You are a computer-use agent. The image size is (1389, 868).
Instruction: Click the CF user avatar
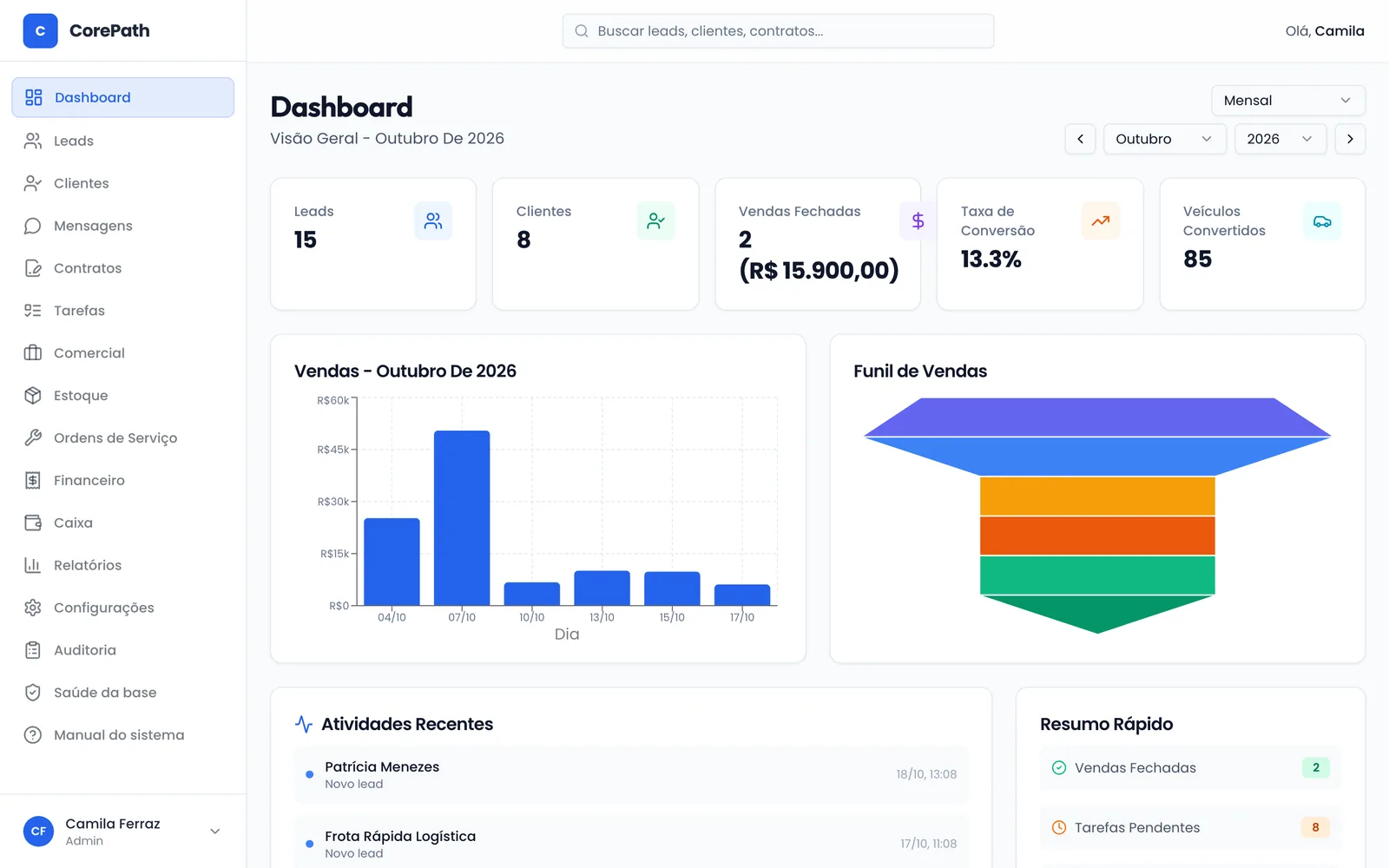38,832
